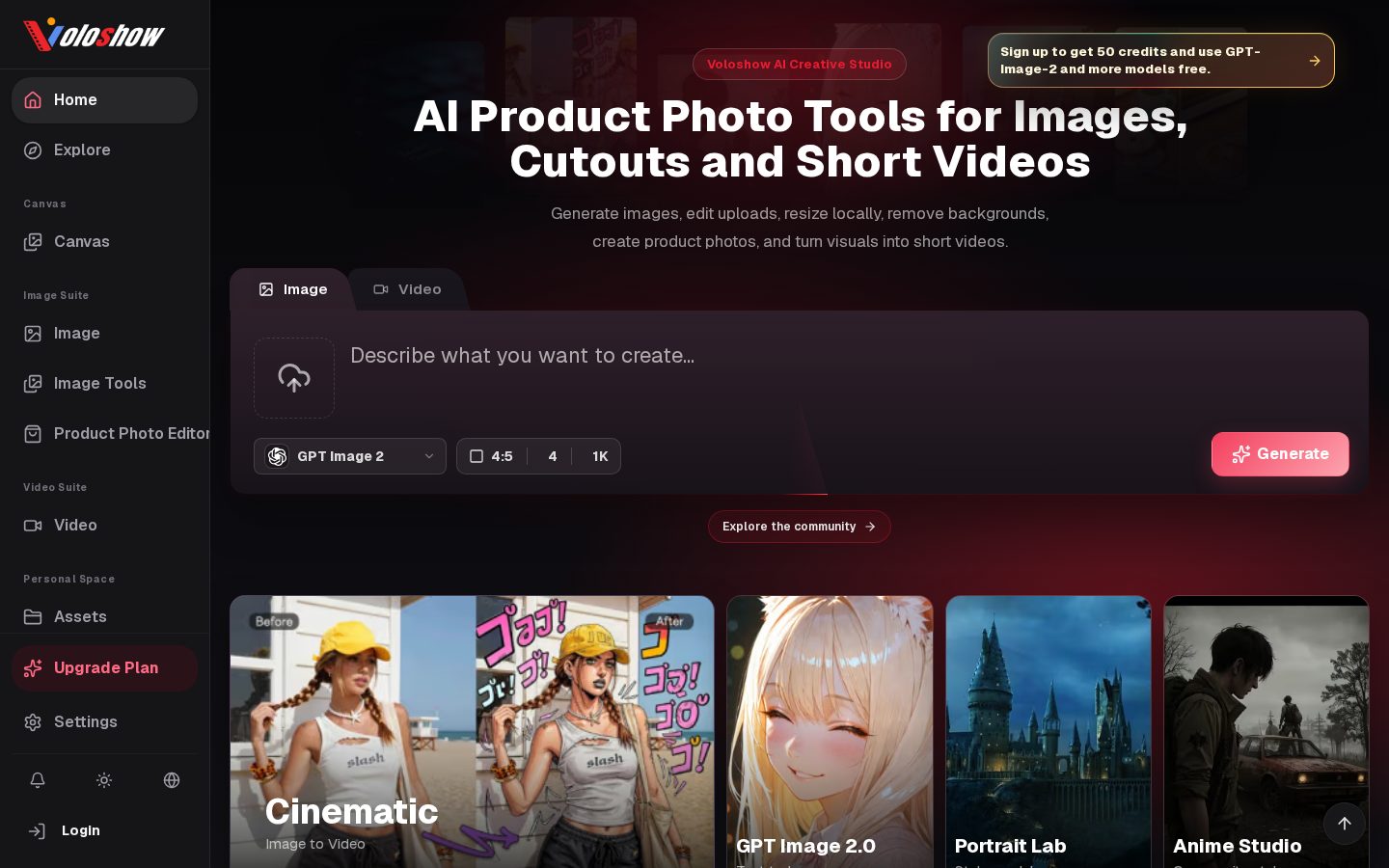Click the Assets folder icon
This screenshot has width=1389, height=868.
[x=33, y=617]
